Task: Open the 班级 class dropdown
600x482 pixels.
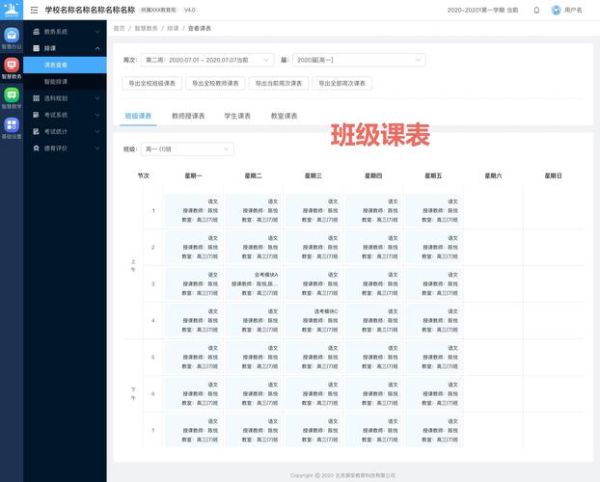Action: coord(188,149)
